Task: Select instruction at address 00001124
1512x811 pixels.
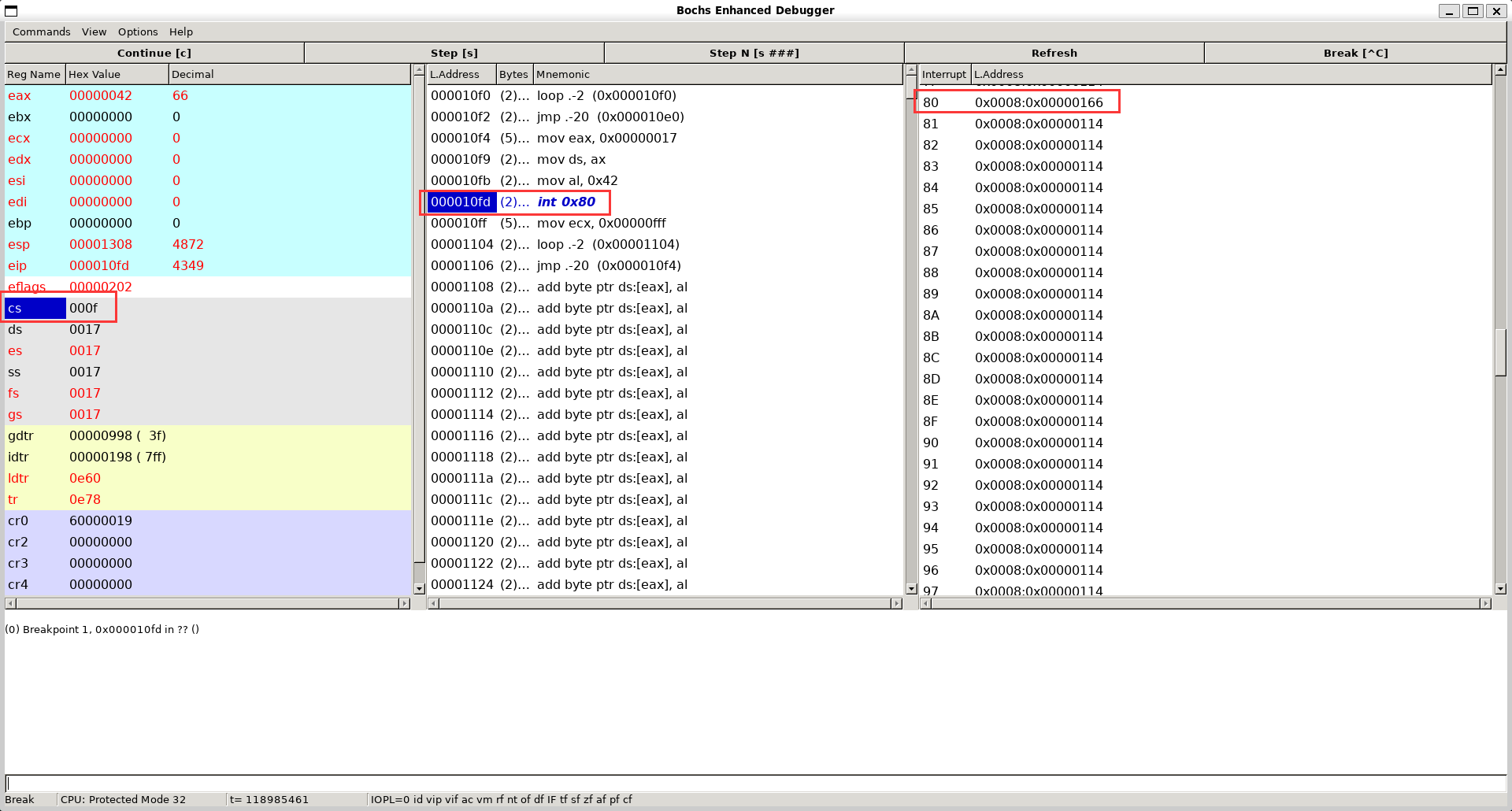Action: (665, 584)
